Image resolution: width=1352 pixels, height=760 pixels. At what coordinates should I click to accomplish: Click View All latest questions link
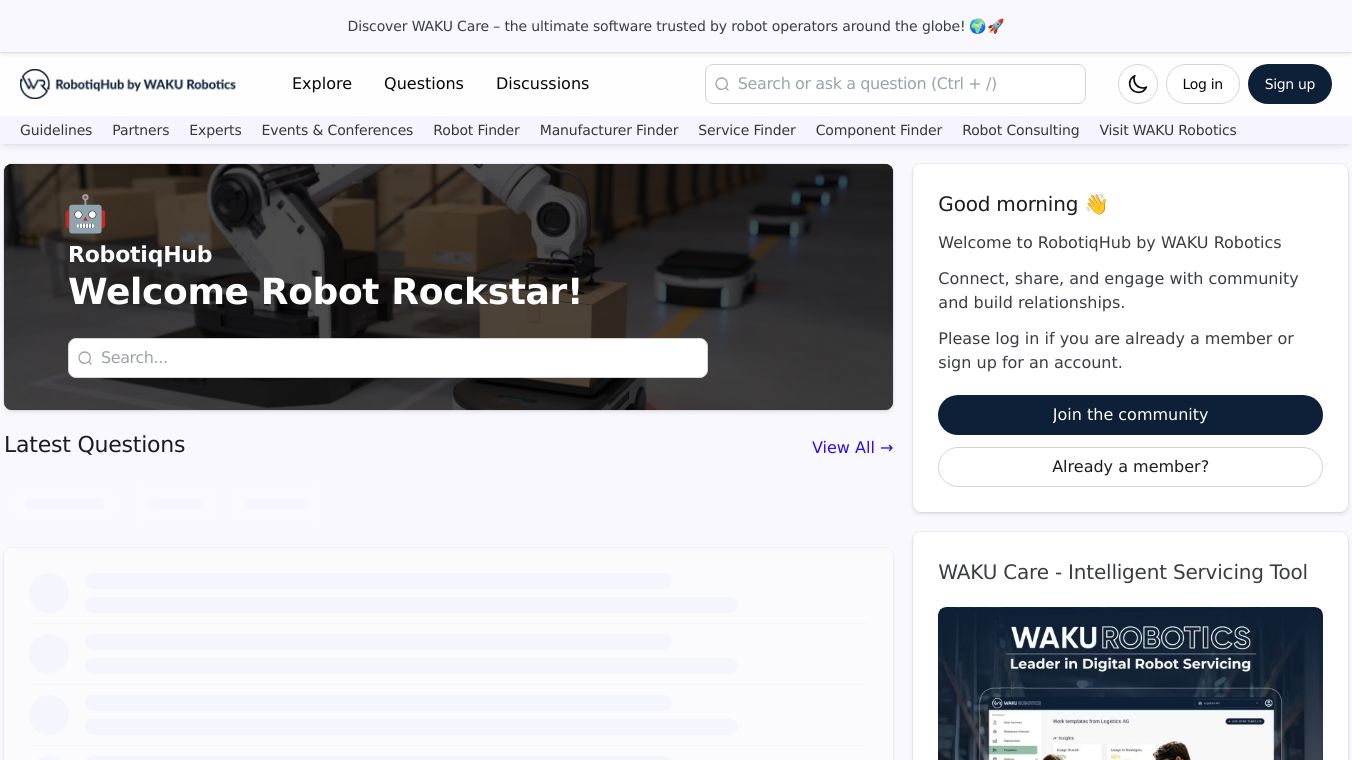point(852,447)
